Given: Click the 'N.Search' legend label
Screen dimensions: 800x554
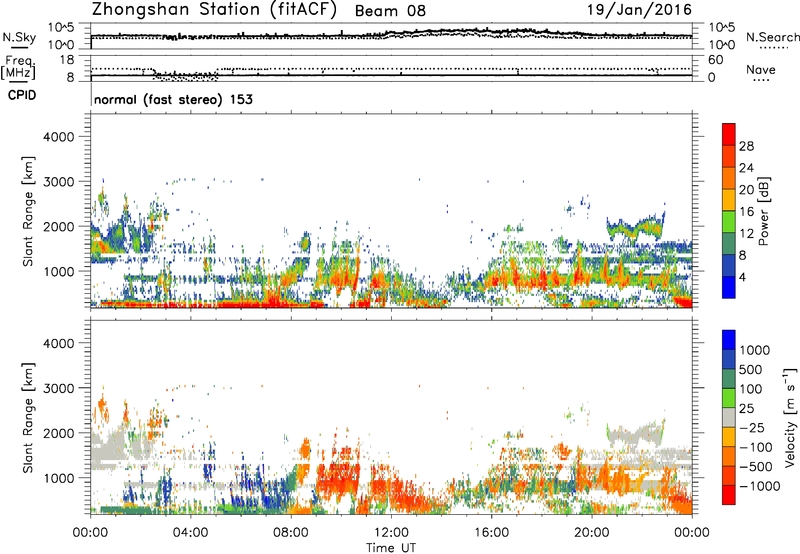Looking at the screenshot, I should (x=773, y=37).
